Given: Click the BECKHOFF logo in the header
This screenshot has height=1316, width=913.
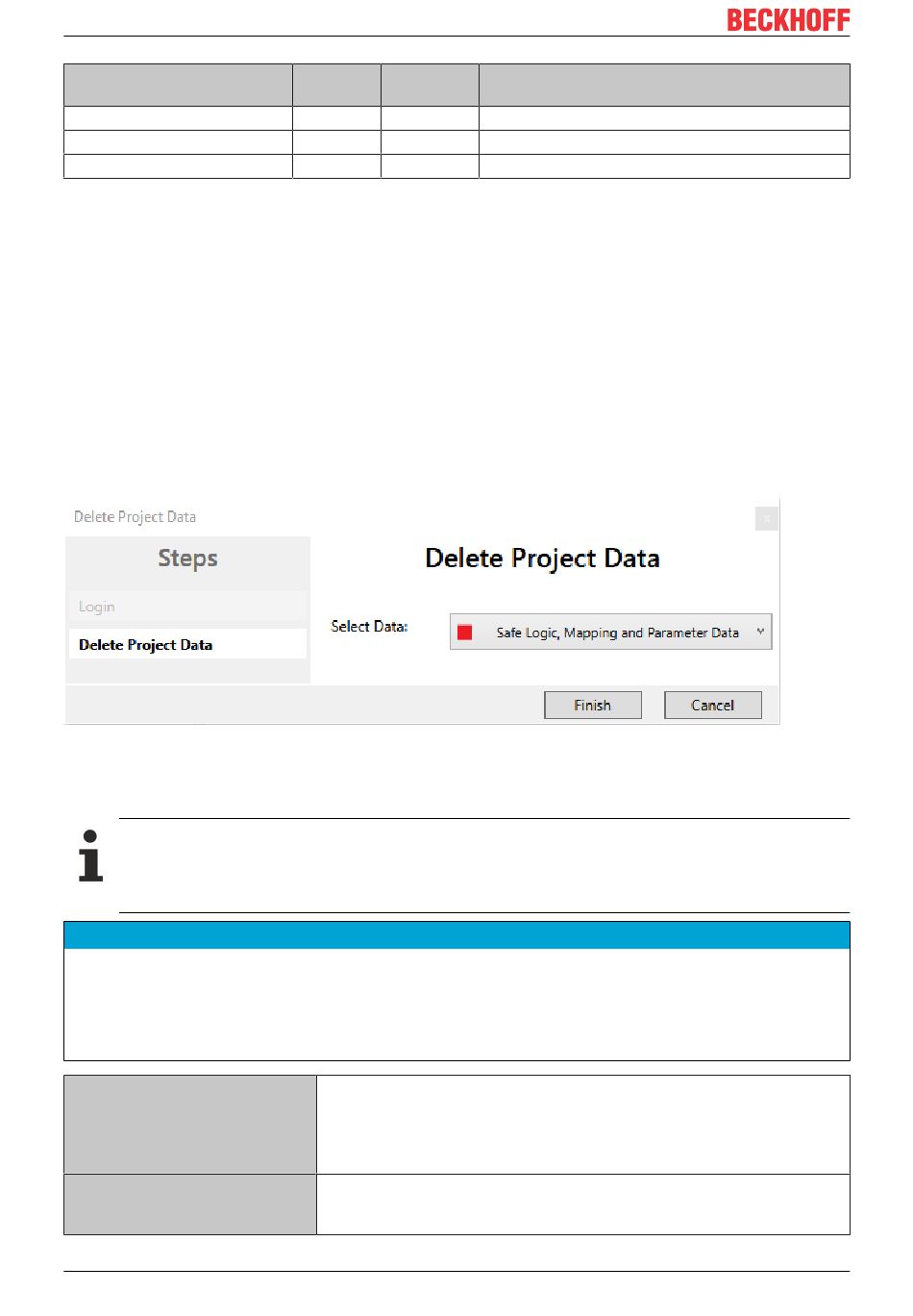Looking at the screenshot, I should point(788,20).
